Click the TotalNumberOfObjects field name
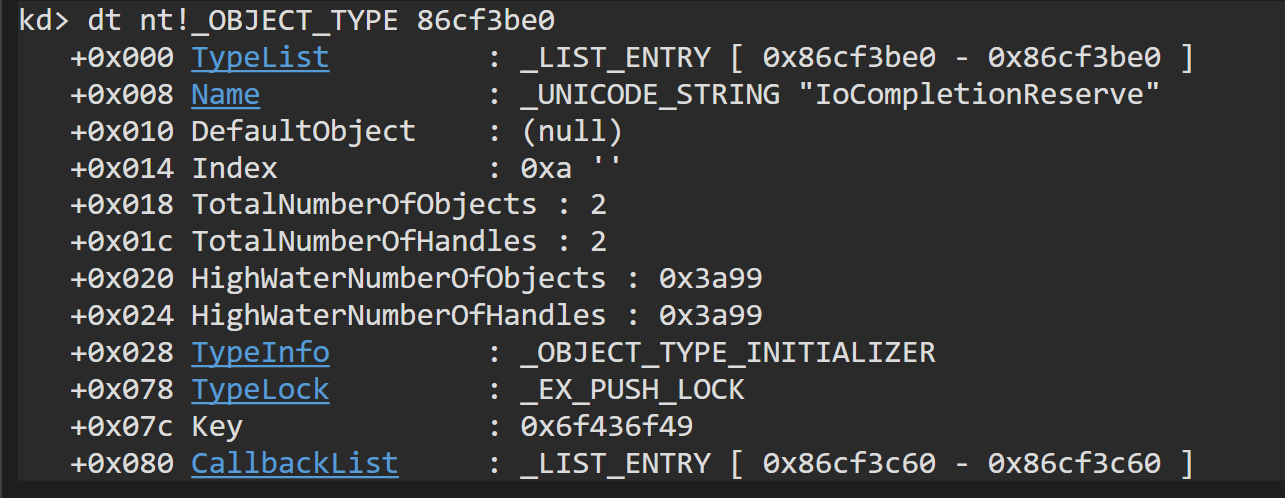 click(364, 206)
